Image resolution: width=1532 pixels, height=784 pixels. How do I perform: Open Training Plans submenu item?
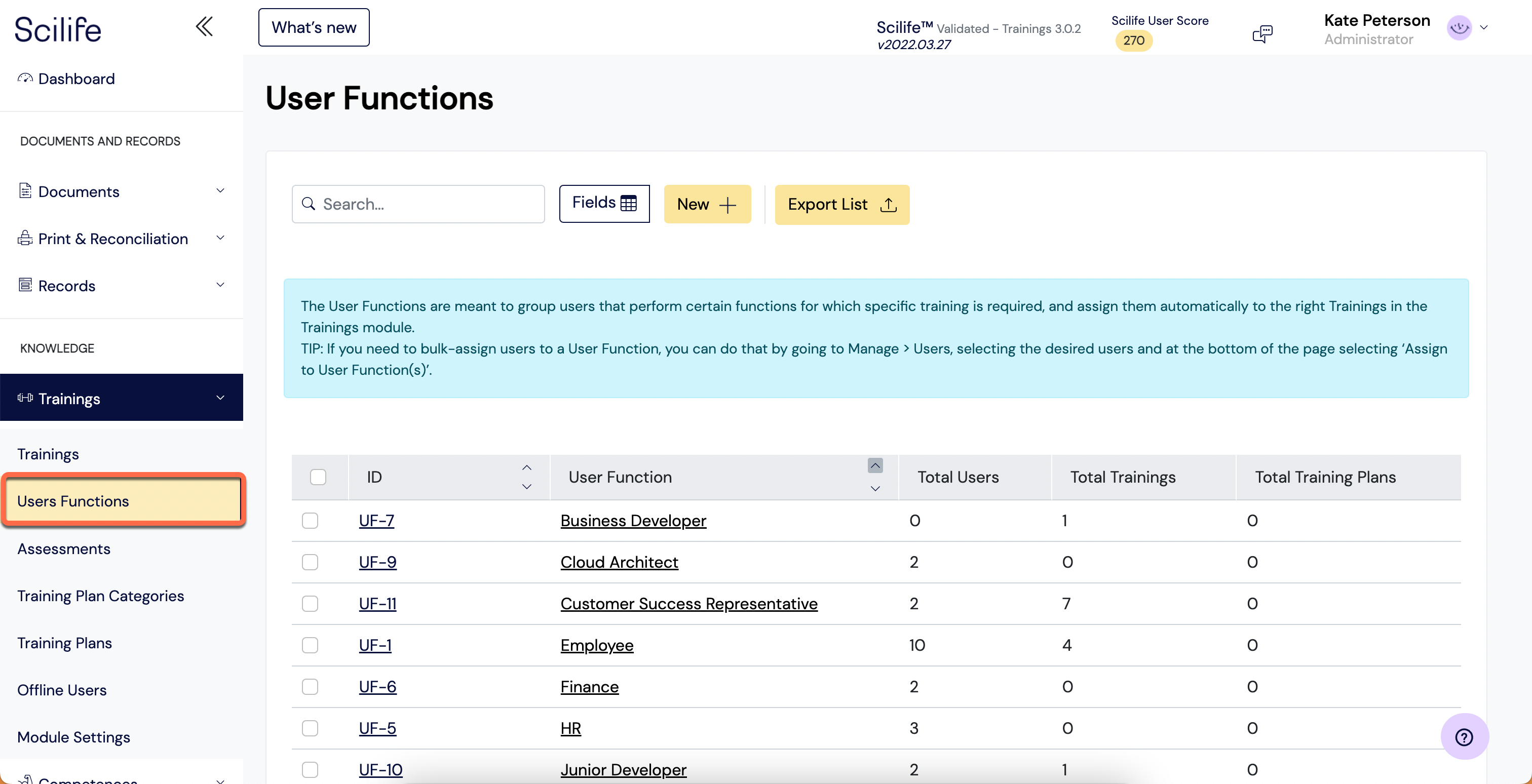(x=64, y=643)
